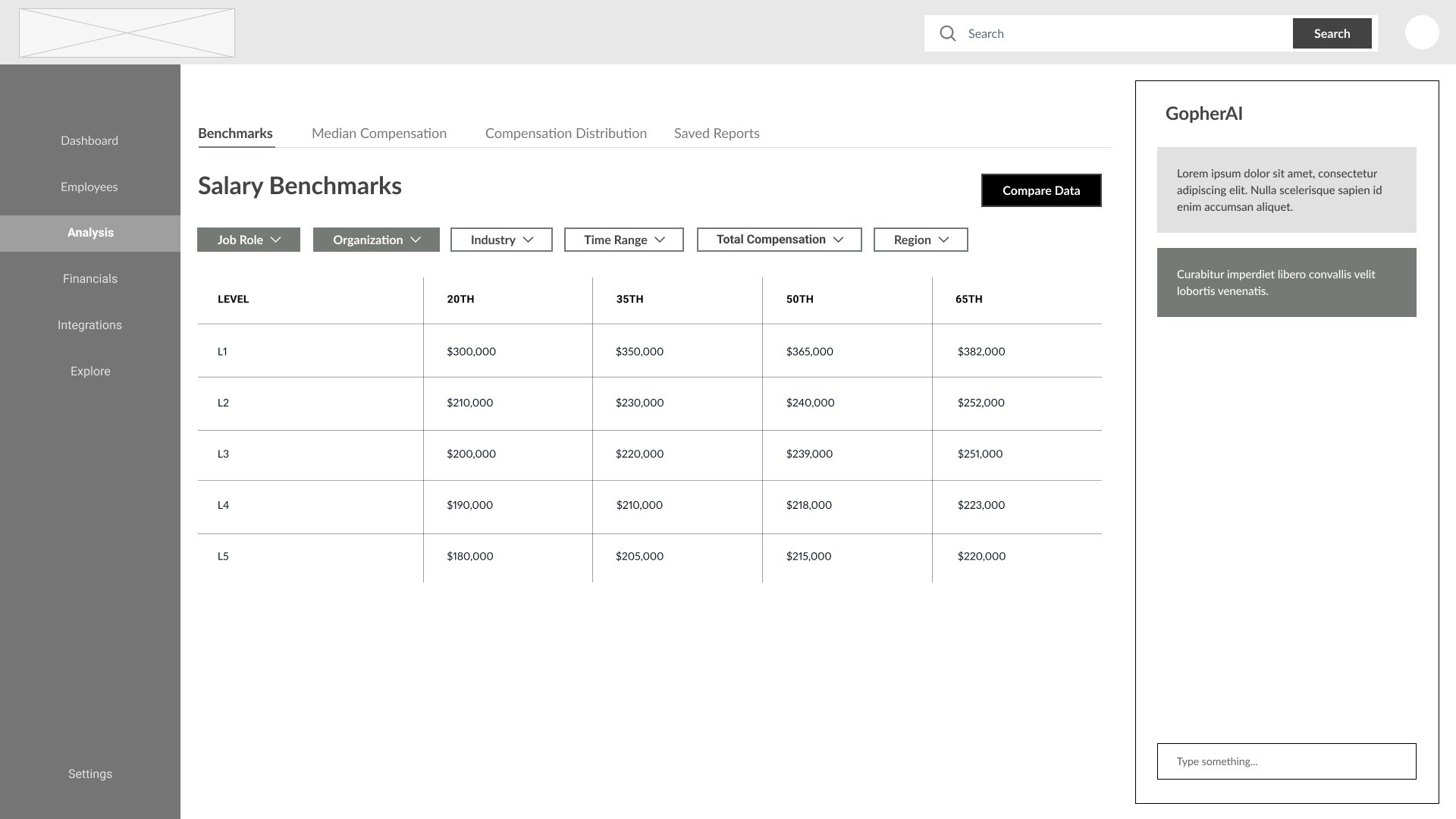Click the $300,000 cell
Image resolution: width=1456 pixels, height=819 pixels.
point(471,351)
